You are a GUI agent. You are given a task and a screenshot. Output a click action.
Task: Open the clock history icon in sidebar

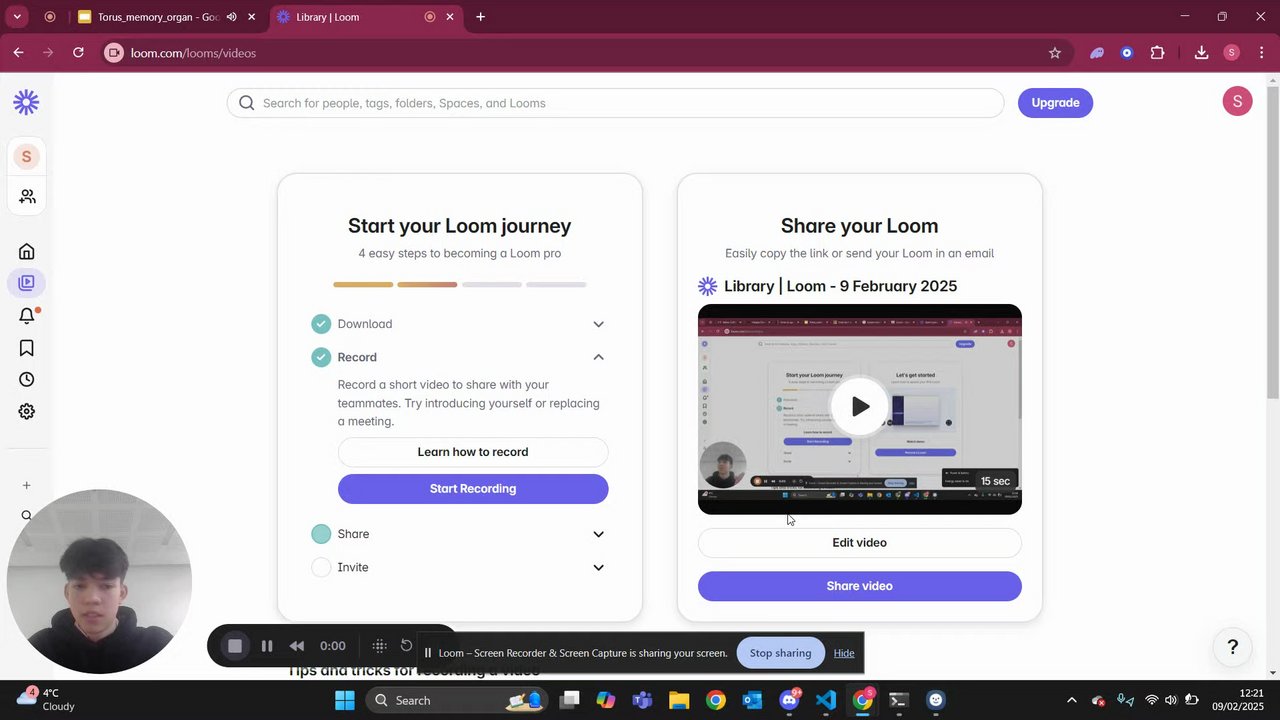tap(27, 380)
